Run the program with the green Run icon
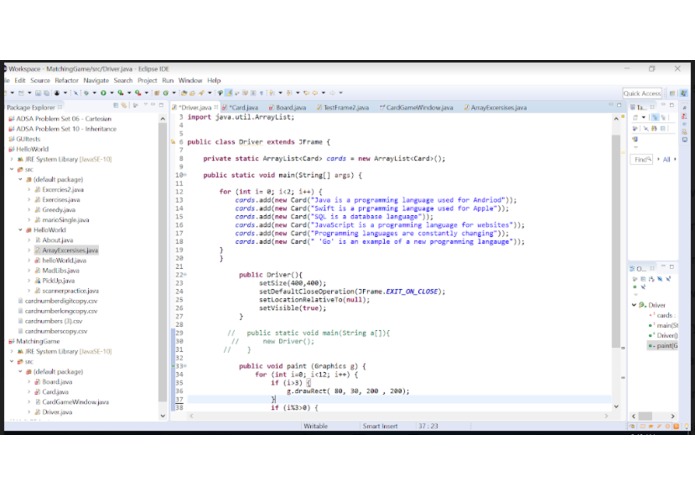Screen dimensions: 695x494 point(103,93)
